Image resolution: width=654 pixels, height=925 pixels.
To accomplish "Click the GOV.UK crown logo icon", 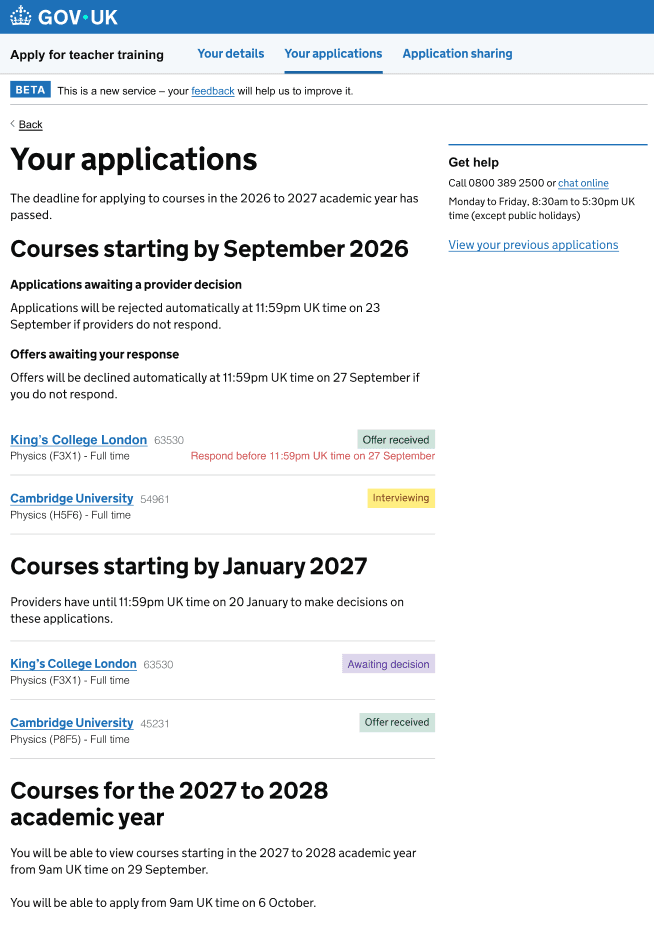I will point(21,16).
